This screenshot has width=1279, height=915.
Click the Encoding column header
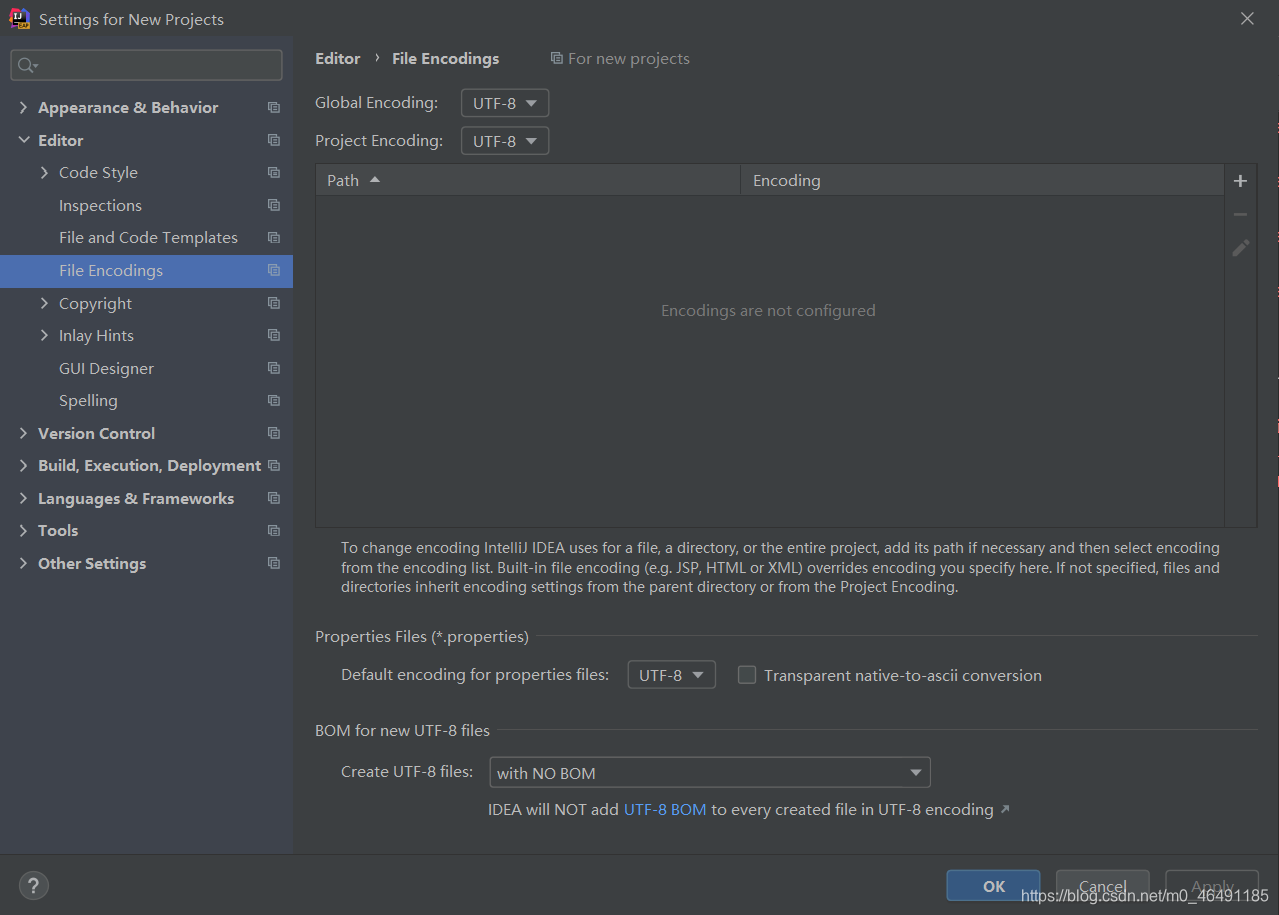[982, 181]
